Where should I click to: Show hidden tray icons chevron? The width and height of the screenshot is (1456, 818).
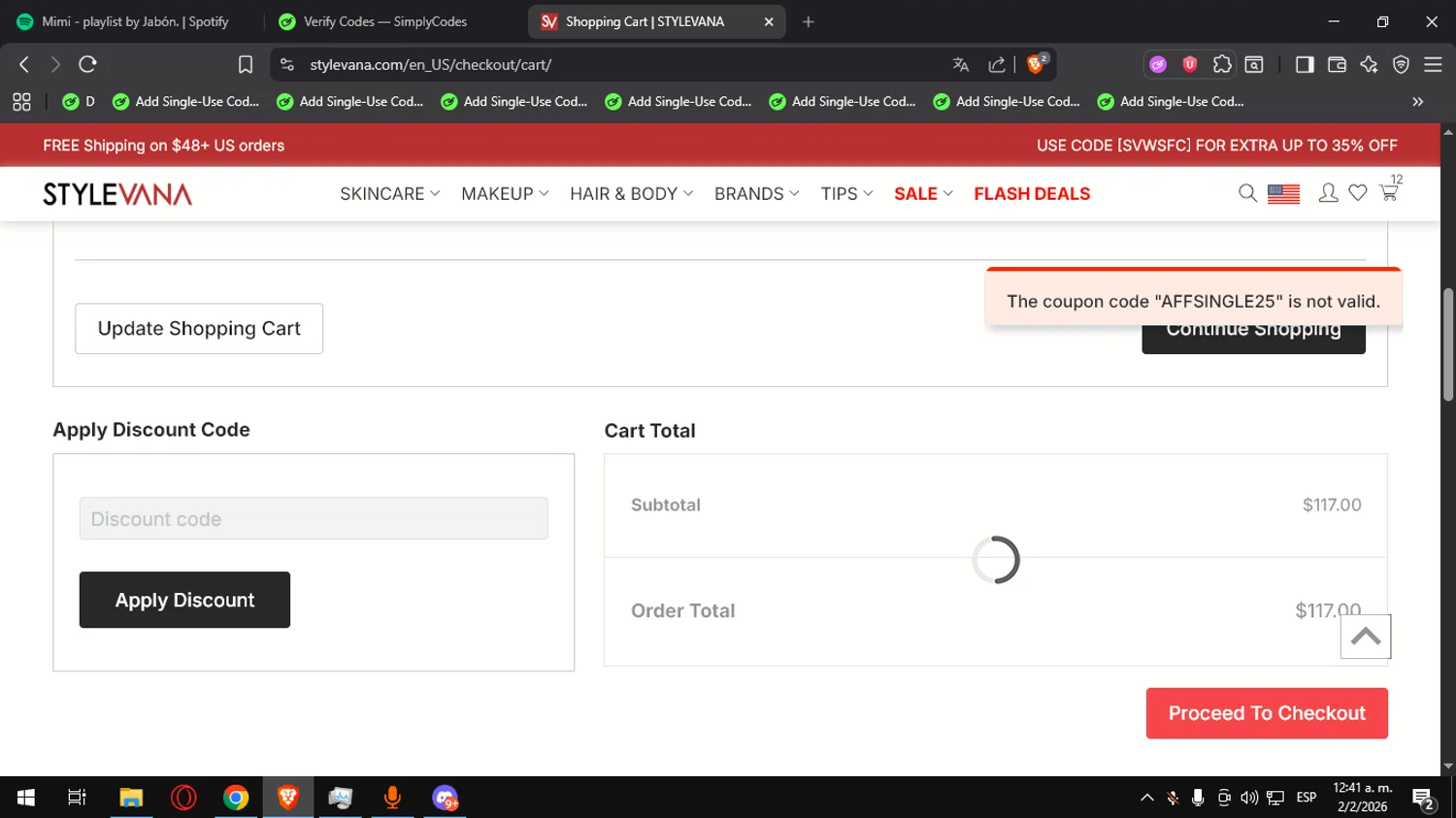1147,798
